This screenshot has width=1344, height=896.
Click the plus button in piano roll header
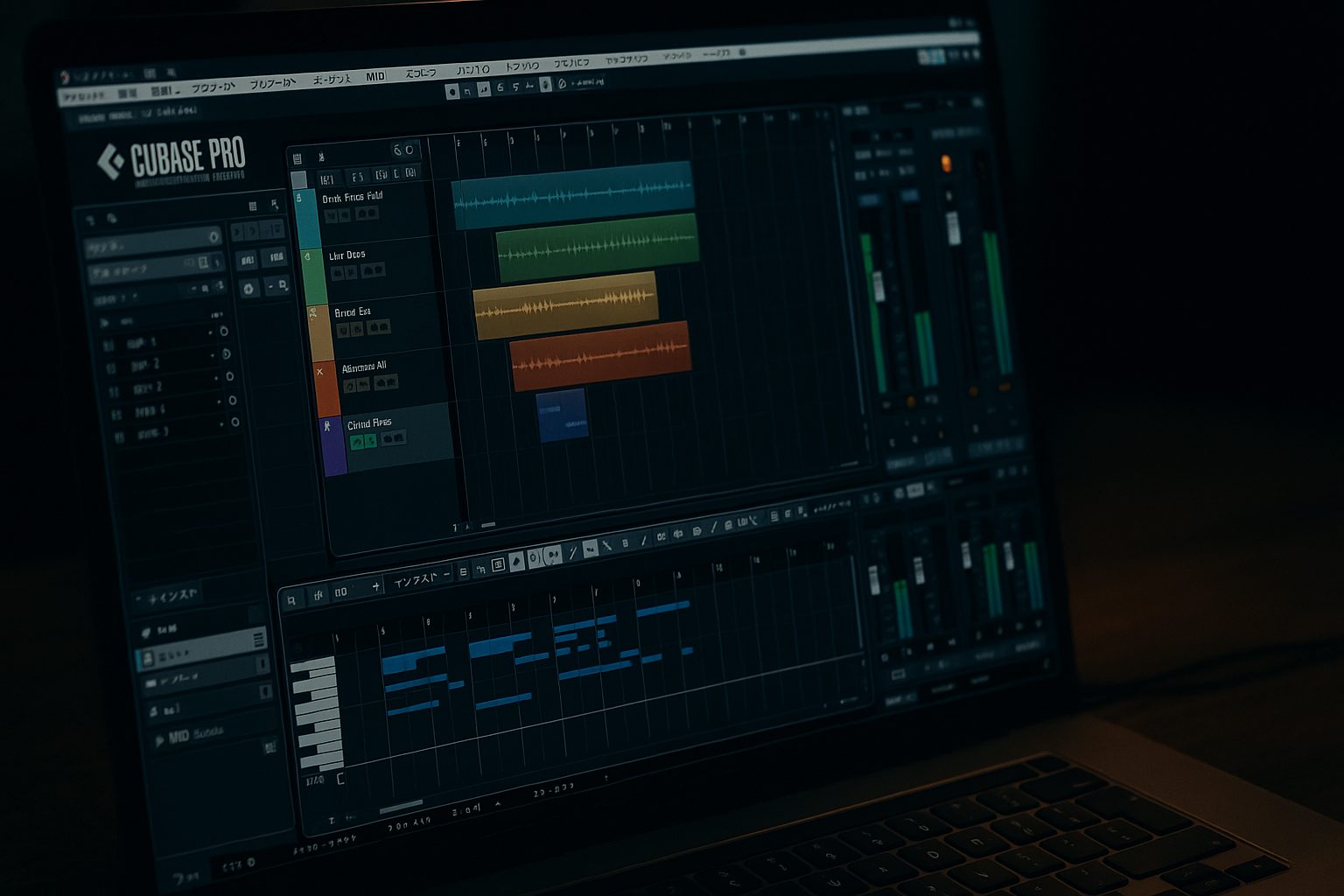(375, 586)
